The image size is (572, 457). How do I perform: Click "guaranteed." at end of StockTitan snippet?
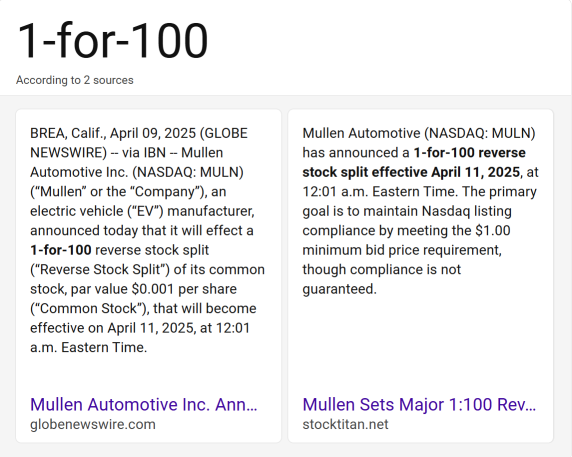[339, 289]
